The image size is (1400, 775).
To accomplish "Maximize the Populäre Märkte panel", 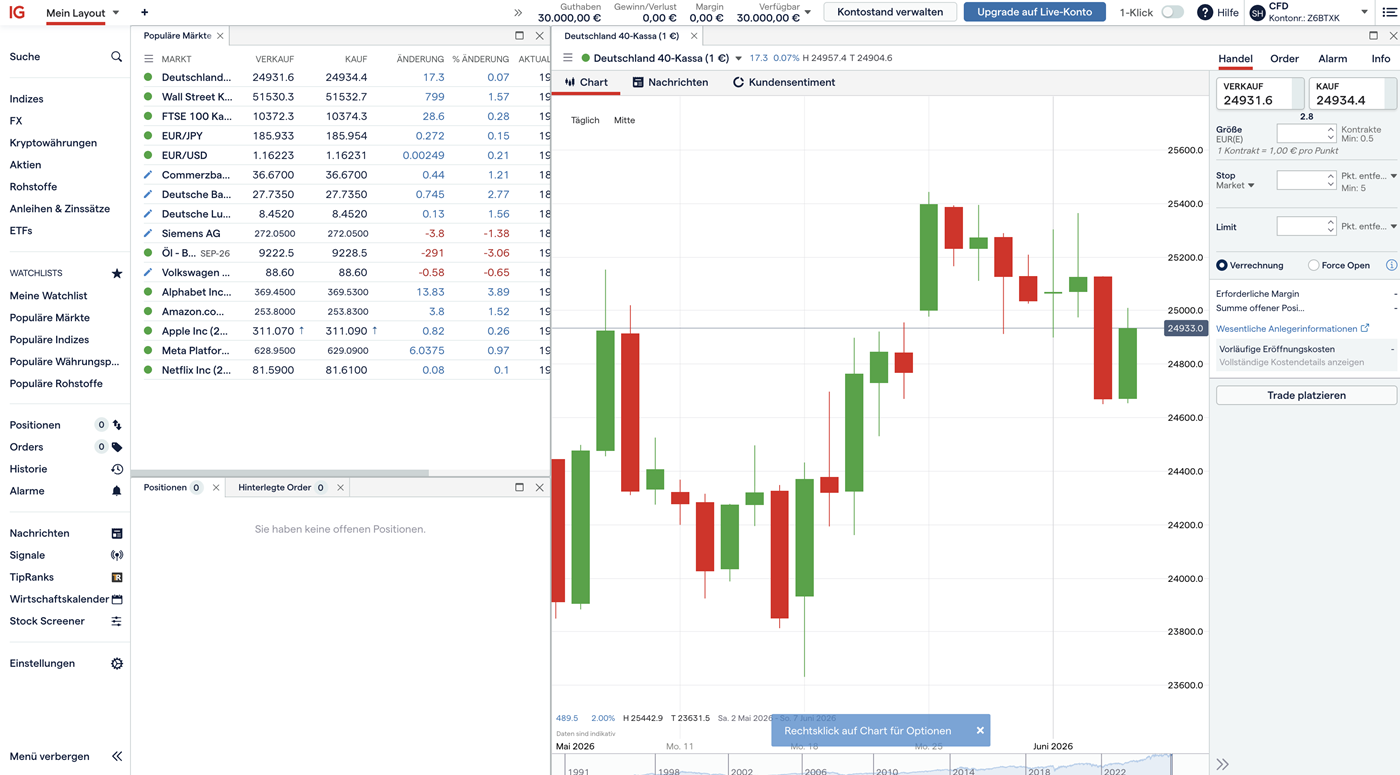I will pos(520,36).
